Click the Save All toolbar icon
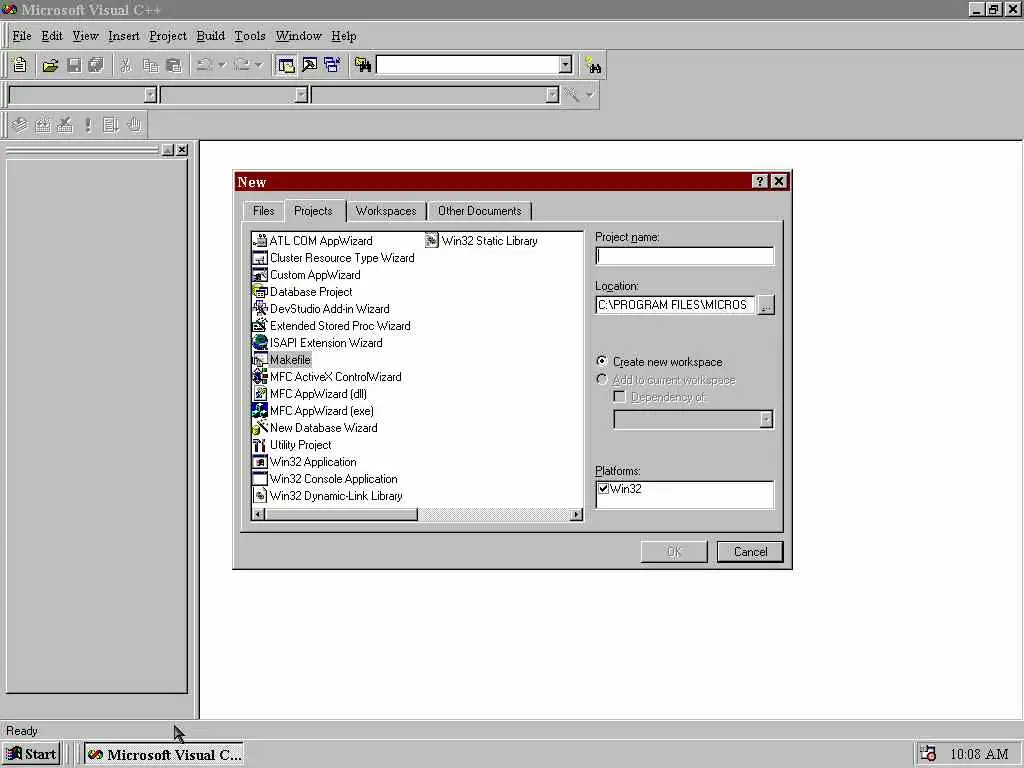The width and height of the screenshot is (1024, 768). tap(96, 65)
